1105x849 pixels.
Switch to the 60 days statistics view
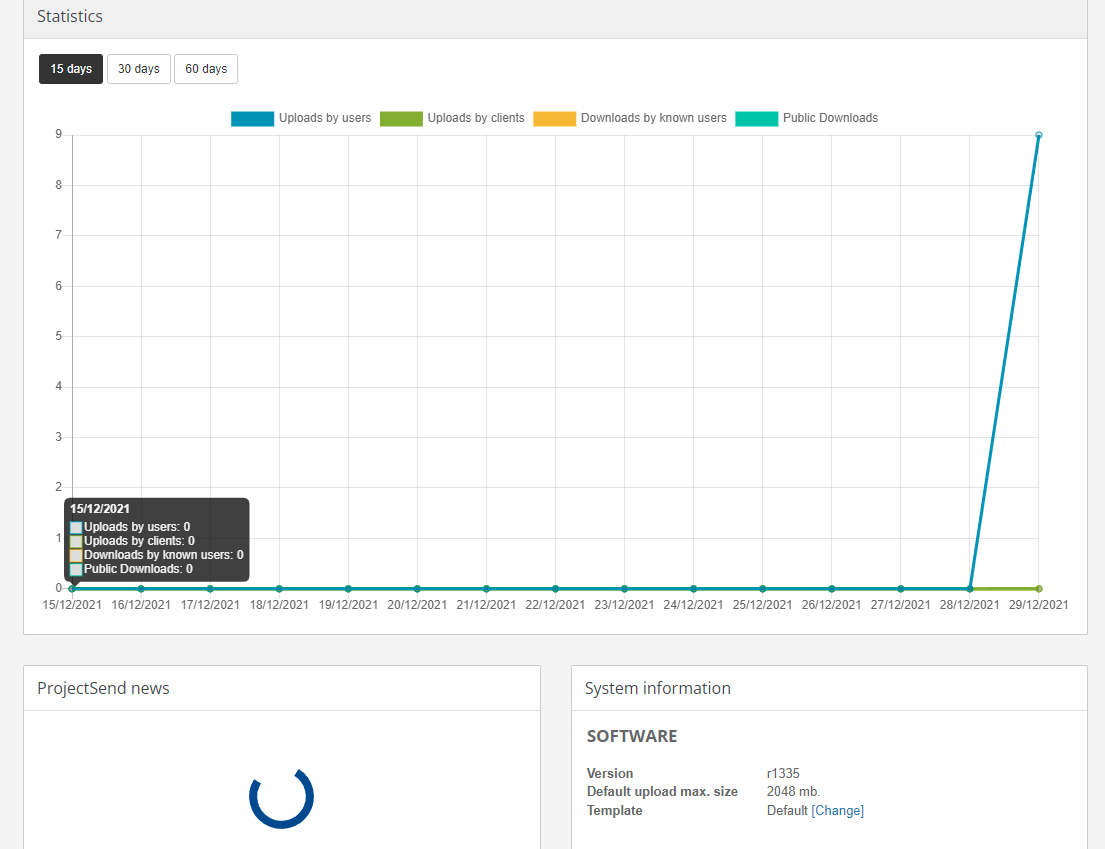pos(206,69)
